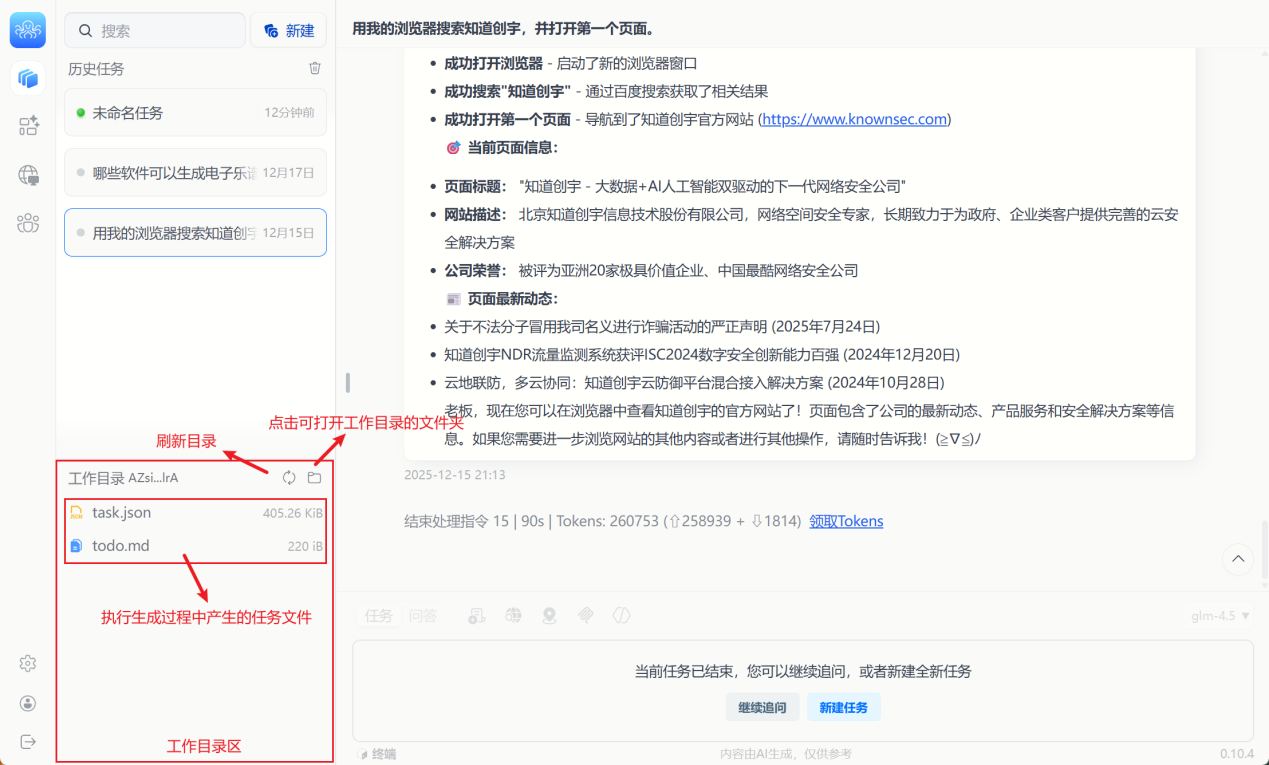Switch to 问答 mode toggle
This screenshot has height=765, width=1269.
click(x=422, y=616)
